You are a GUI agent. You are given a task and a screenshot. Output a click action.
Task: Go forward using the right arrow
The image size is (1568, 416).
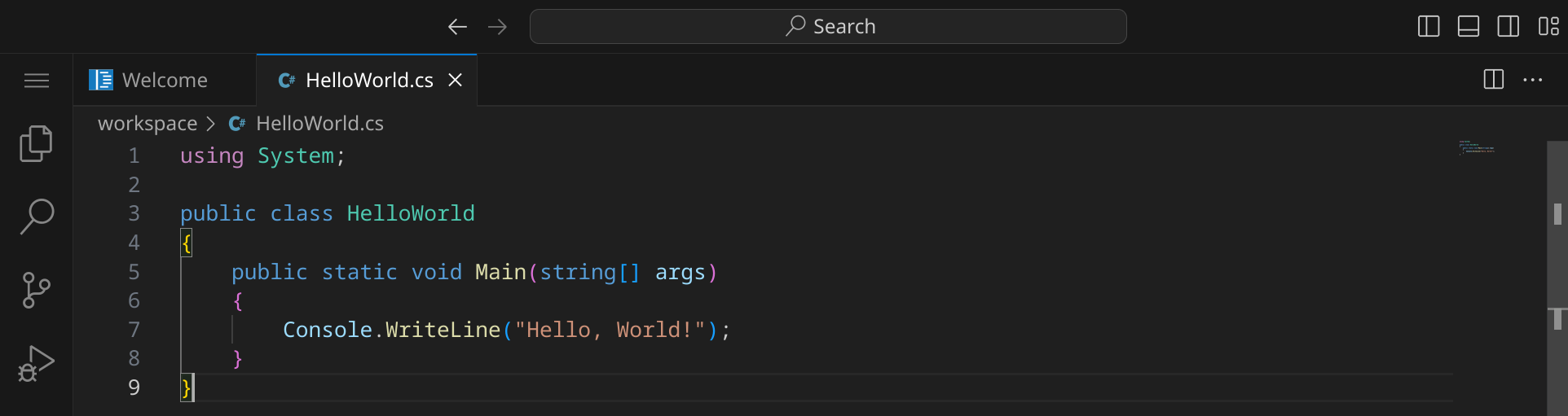497,27
